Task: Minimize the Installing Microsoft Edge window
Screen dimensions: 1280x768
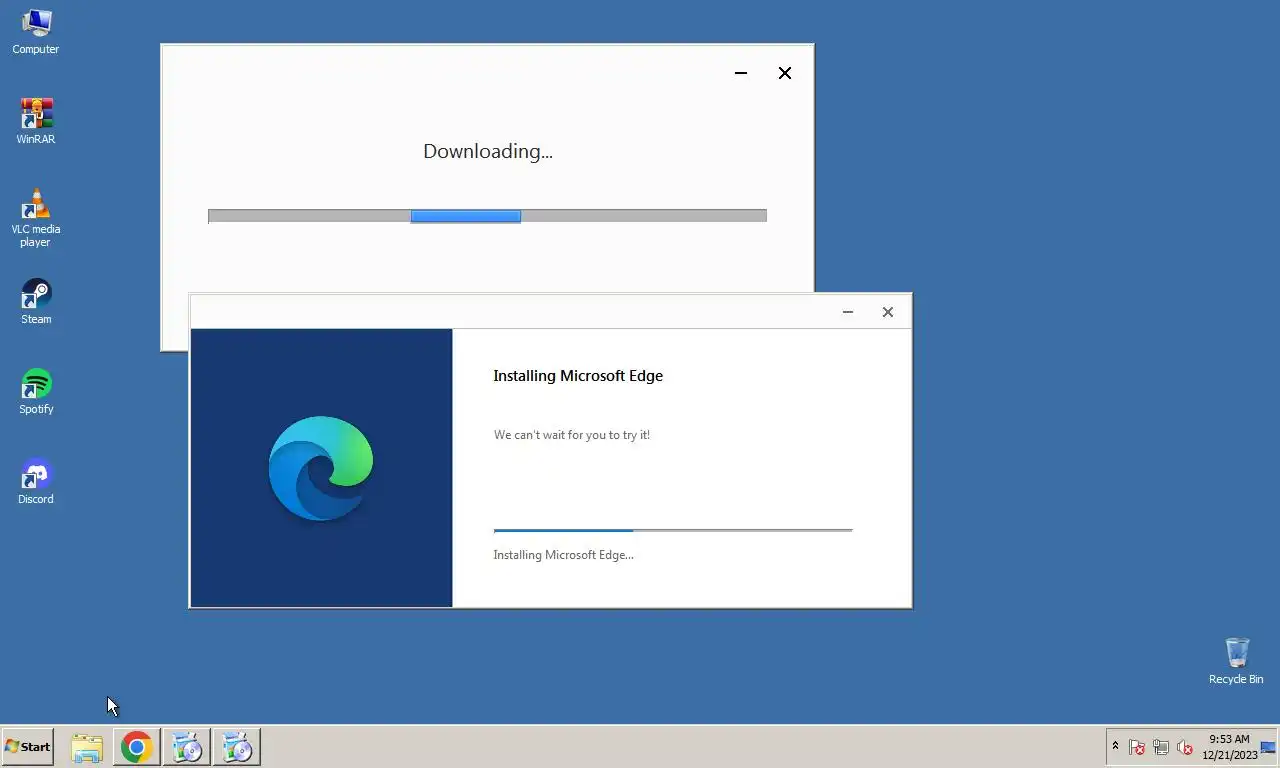Action: (x=848, y=312)
